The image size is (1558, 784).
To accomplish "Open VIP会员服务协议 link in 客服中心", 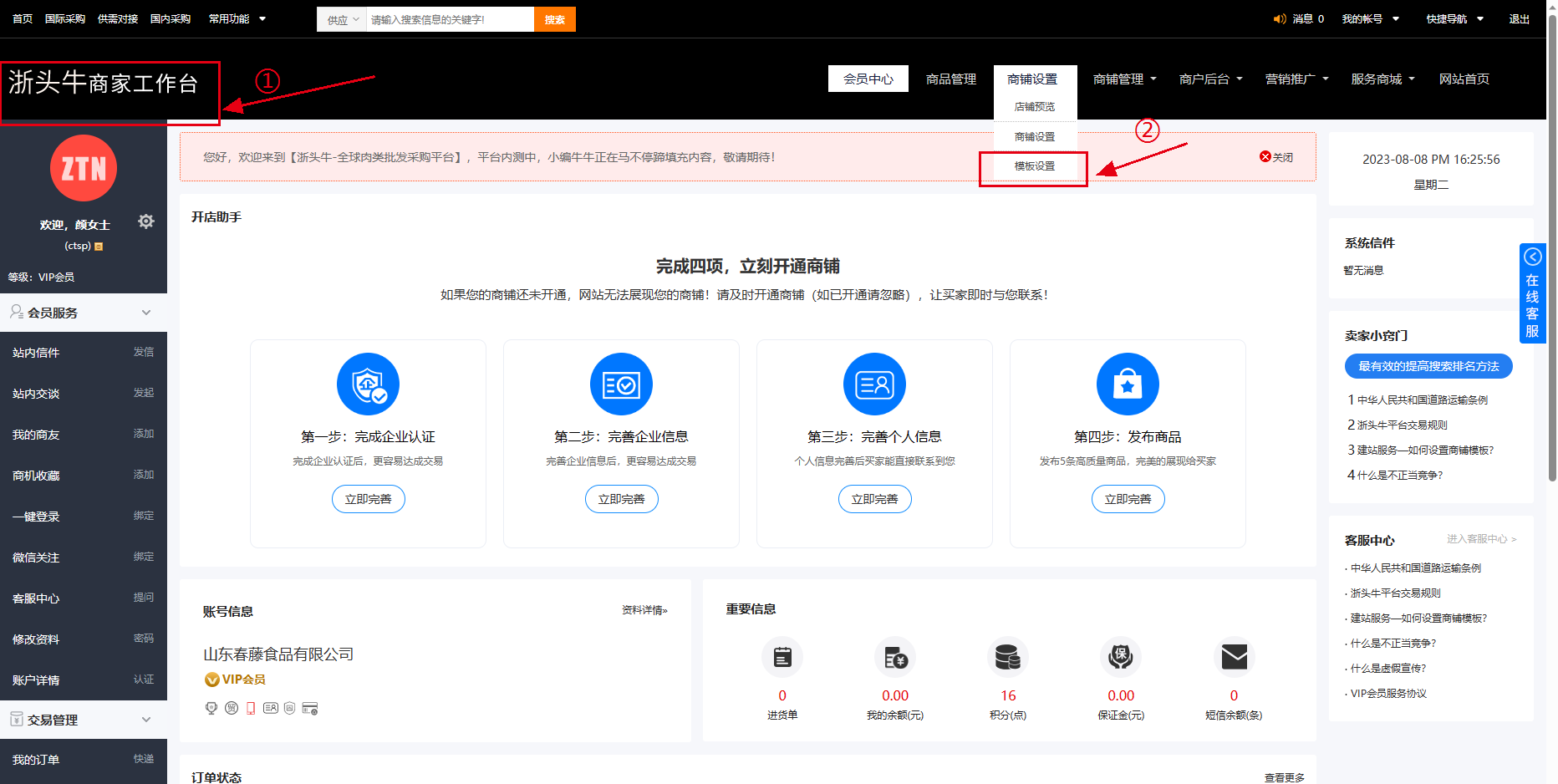I will (x=1388, y=694).
